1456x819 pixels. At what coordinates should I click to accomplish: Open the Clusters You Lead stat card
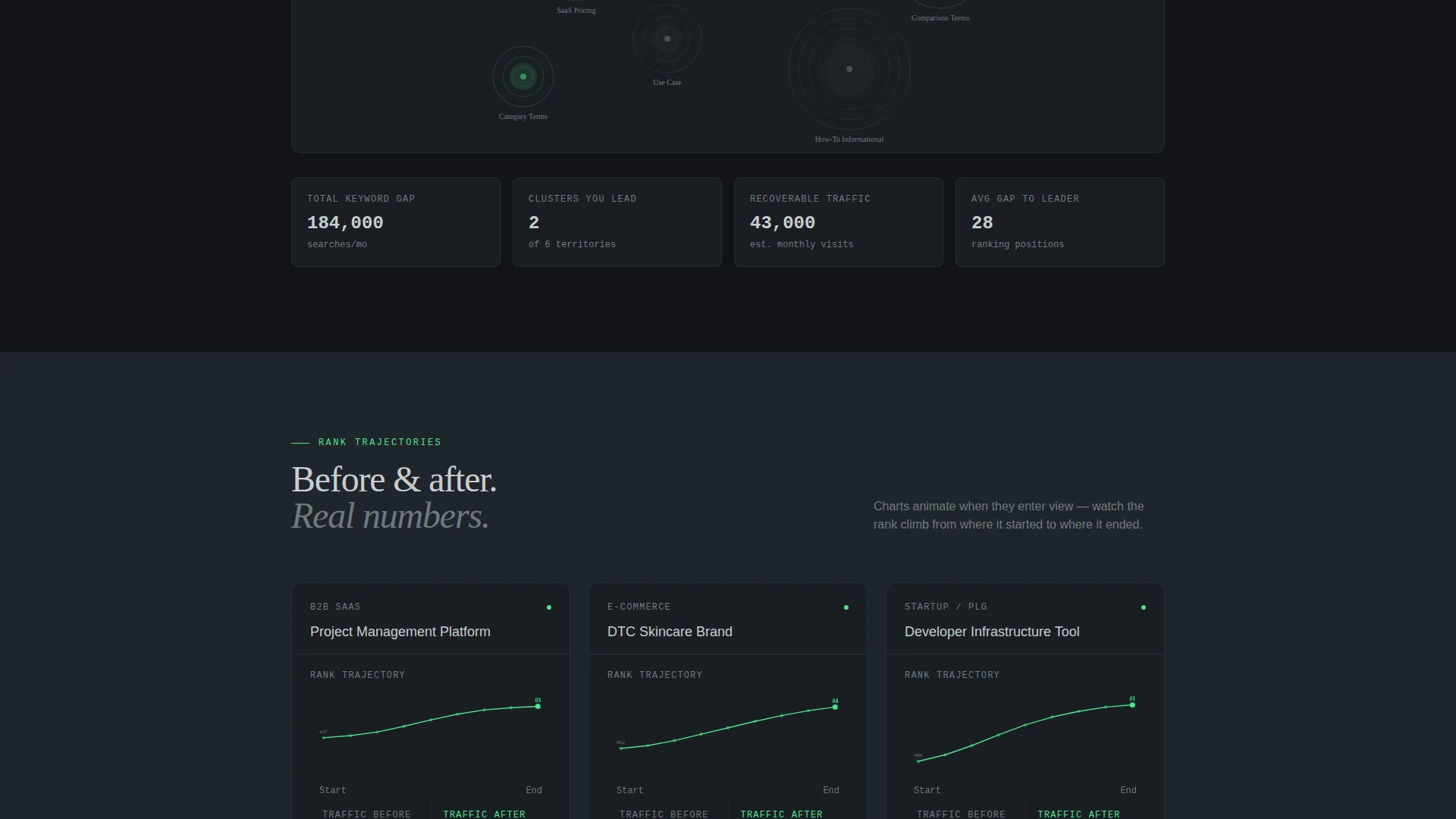click(x=617, y=222)
